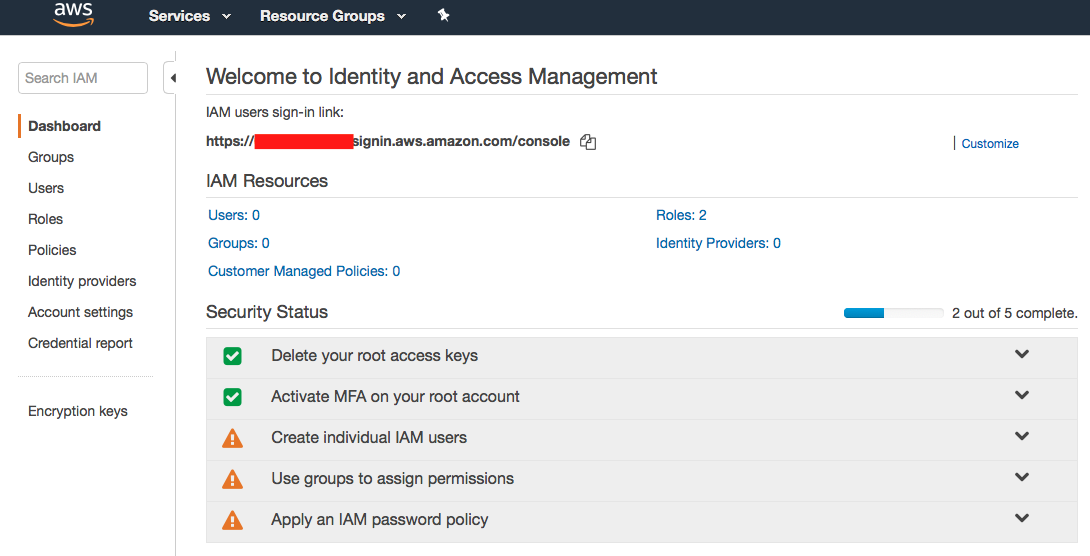Click the Customer Managed Policies: 0 link
Viewport: 1090px width, 556px height.
304,271
